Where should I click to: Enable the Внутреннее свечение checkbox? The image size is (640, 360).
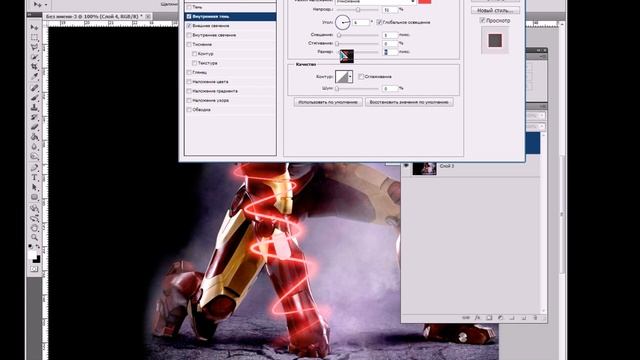click(189, 35)
